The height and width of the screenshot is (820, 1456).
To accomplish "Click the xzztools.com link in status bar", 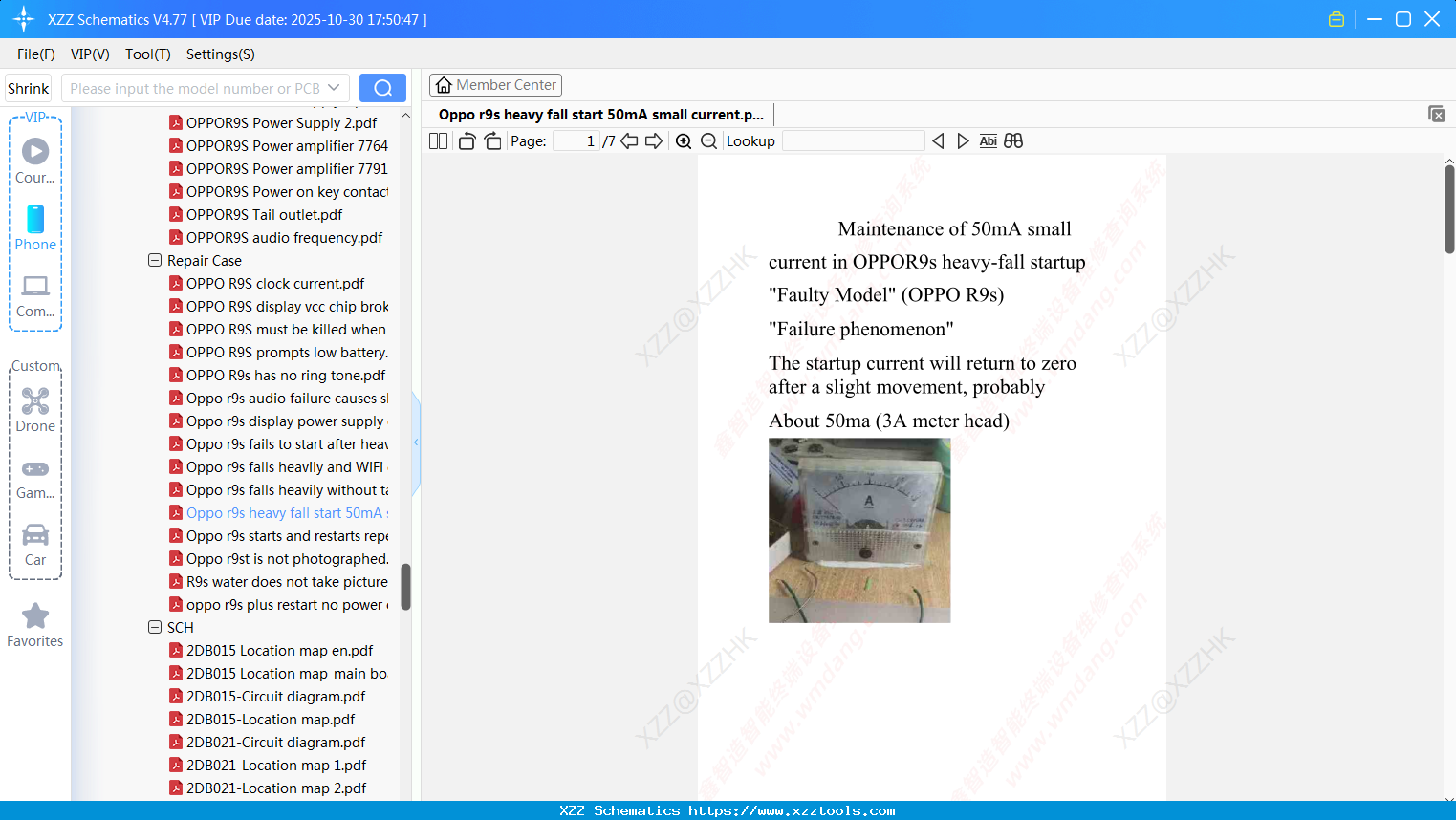I will pyautogui.click(x=792, y=810).
